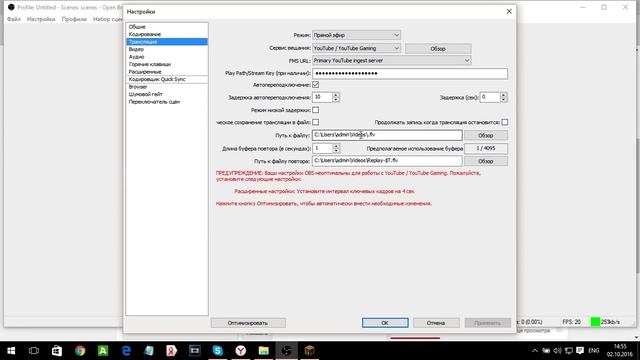640x360 pixels.
Task: Click into the Путь к файлу field
Action: [387, 135]
